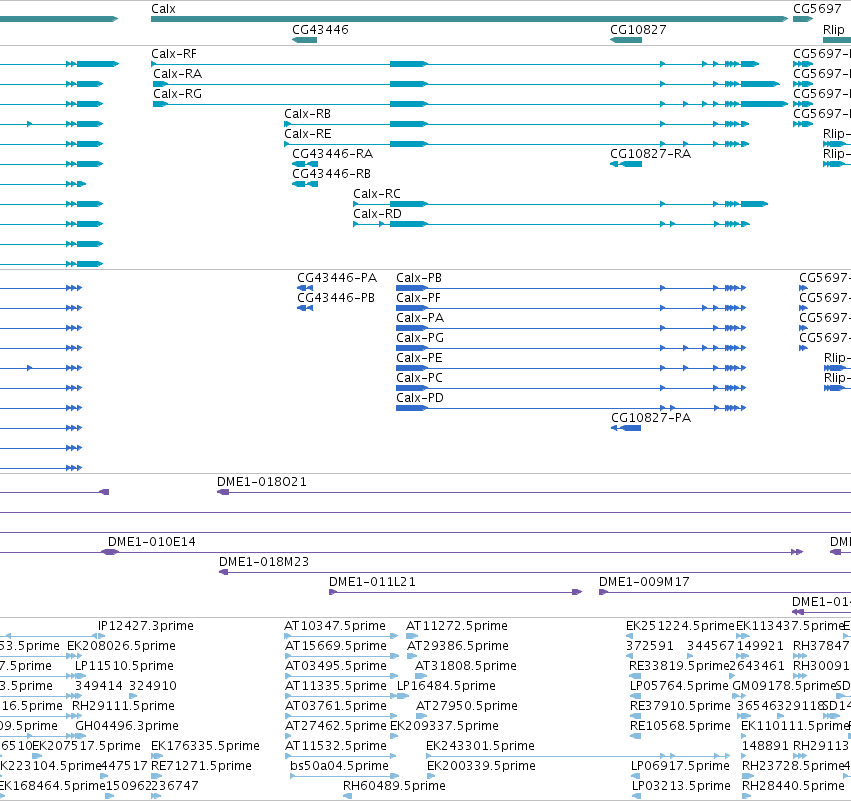The width and height of the screenshot is (851, 801).
Task: Select the Calx-PF protein label
Action: (x=418, y=298)
